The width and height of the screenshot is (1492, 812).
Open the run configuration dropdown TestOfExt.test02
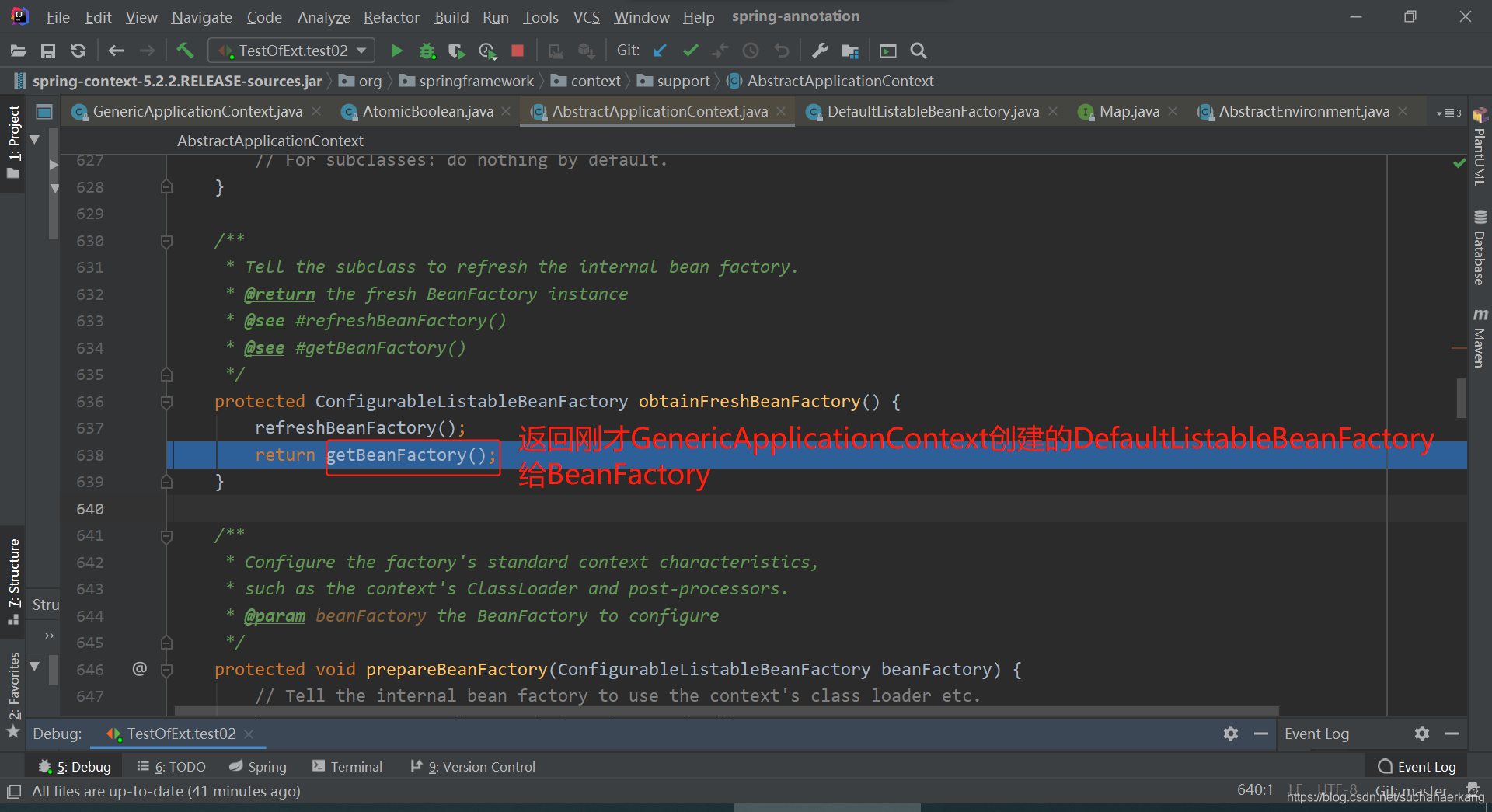(293, 51)
